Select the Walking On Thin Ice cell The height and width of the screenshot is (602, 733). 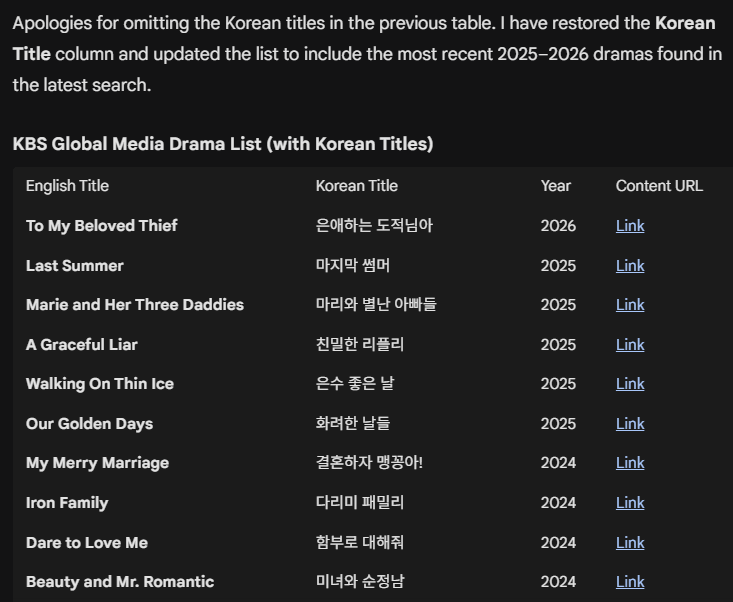100,384
